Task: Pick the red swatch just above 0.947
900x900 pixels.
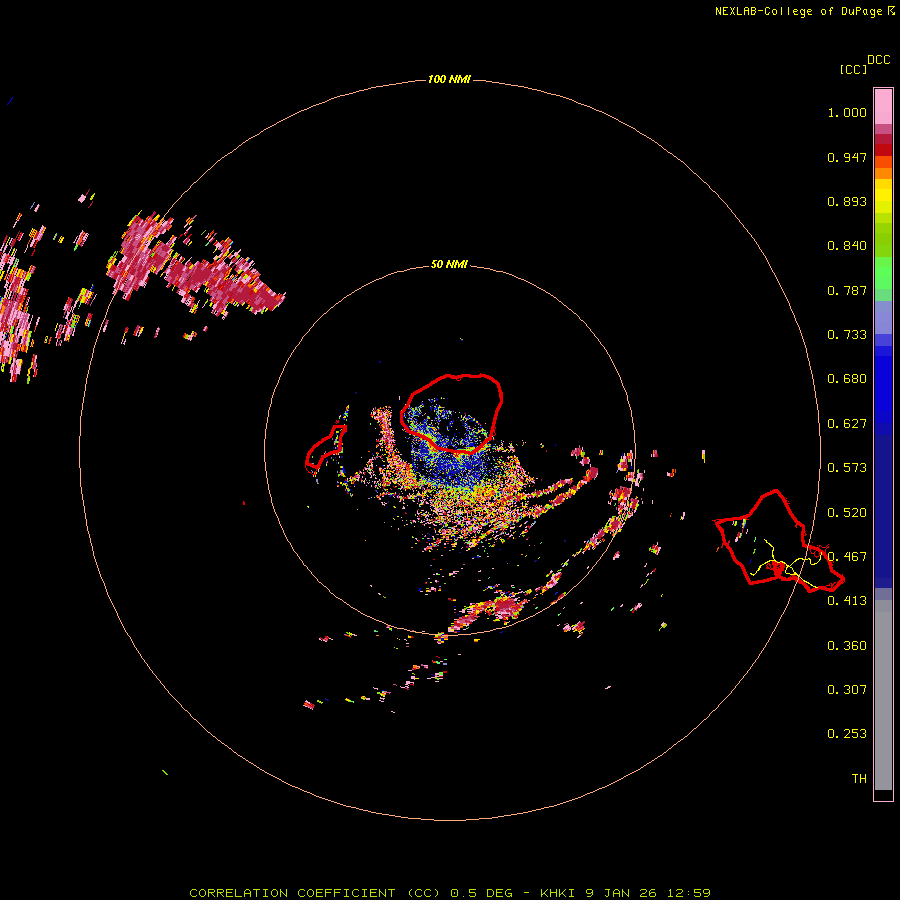Action: 883,150
